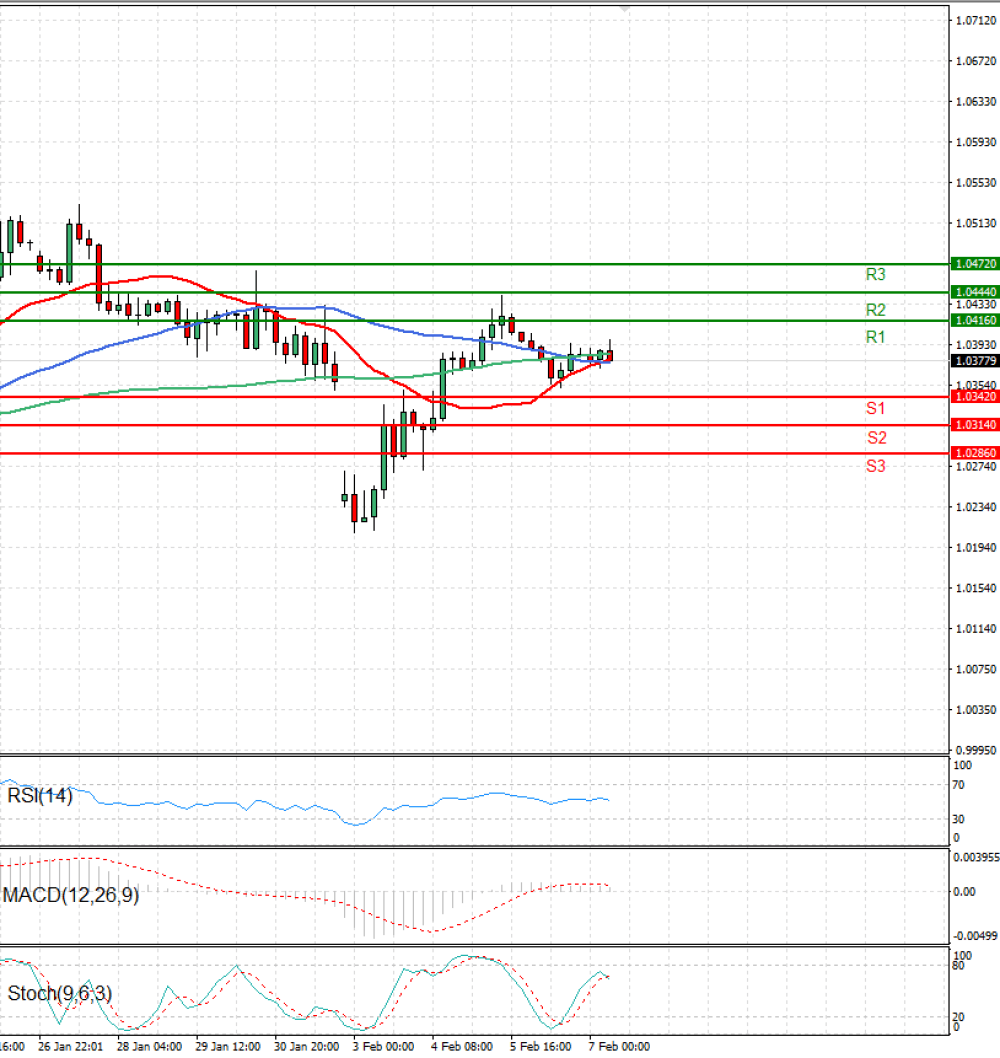Click the 1.05930 price axis value
1000x1058 pixels.
click(x=976, y=142)
